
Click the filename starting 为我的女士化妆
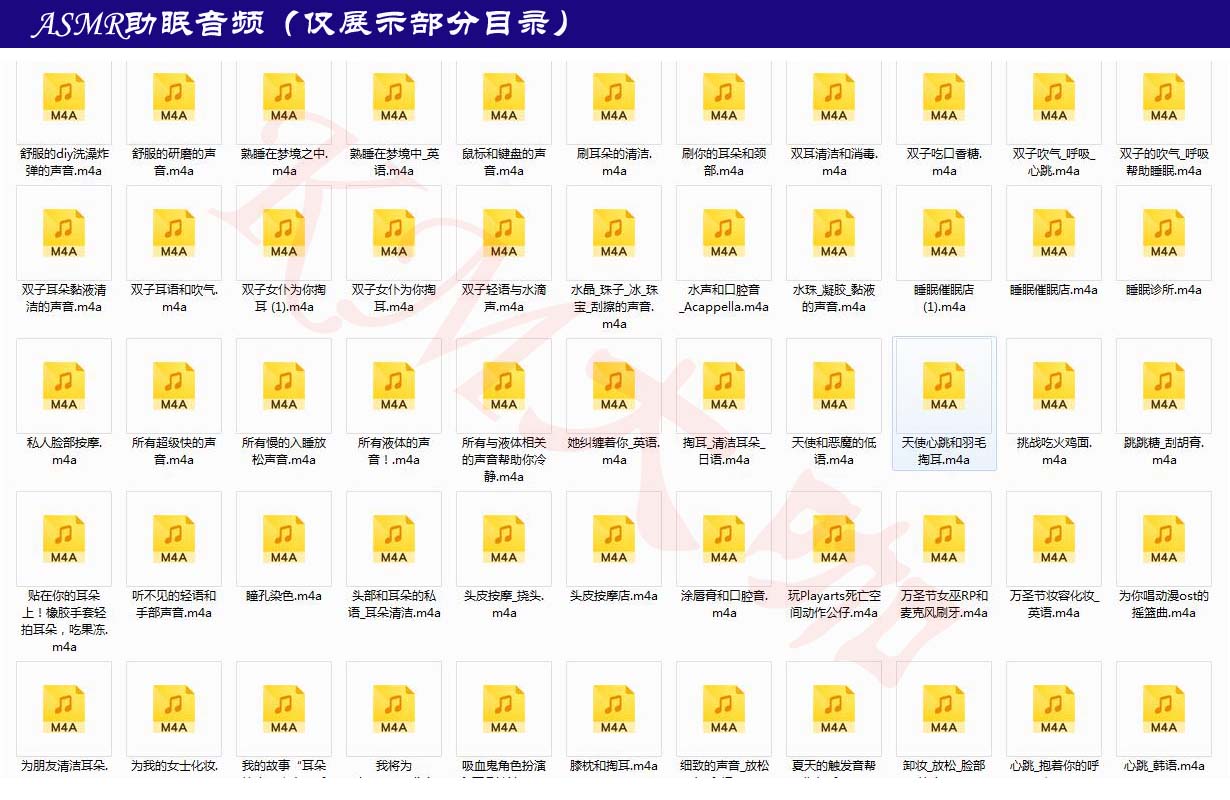pos(174,766)
